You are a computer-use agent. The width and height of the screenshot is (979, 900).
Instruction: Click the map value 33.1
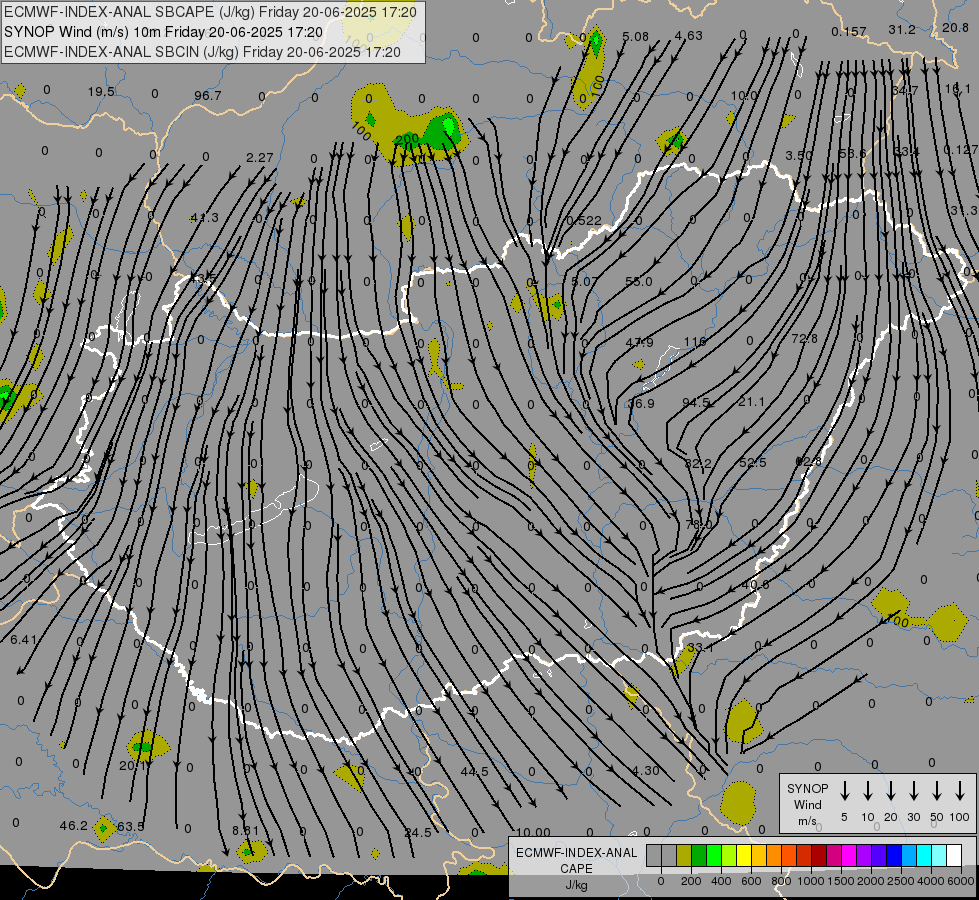(700, 648)
